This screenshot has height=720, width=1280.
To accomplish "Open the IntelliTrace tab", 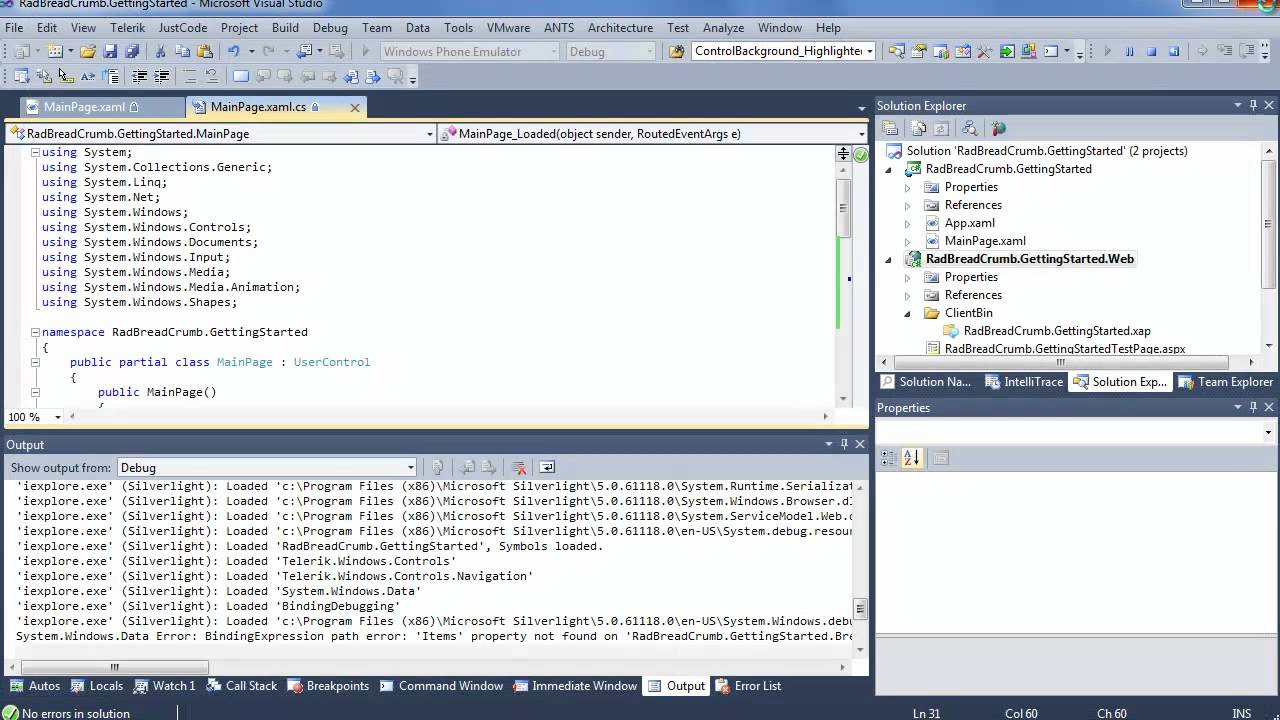I will [x=1025, y=382].
